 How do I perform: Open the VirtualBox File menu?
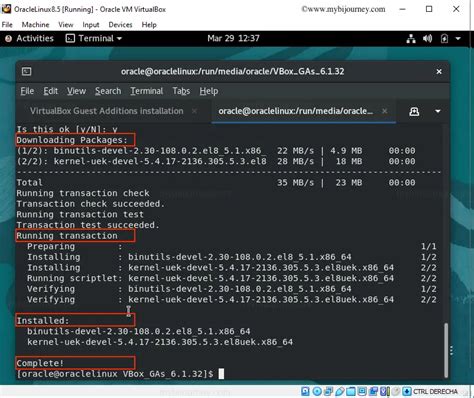[7, 25]
